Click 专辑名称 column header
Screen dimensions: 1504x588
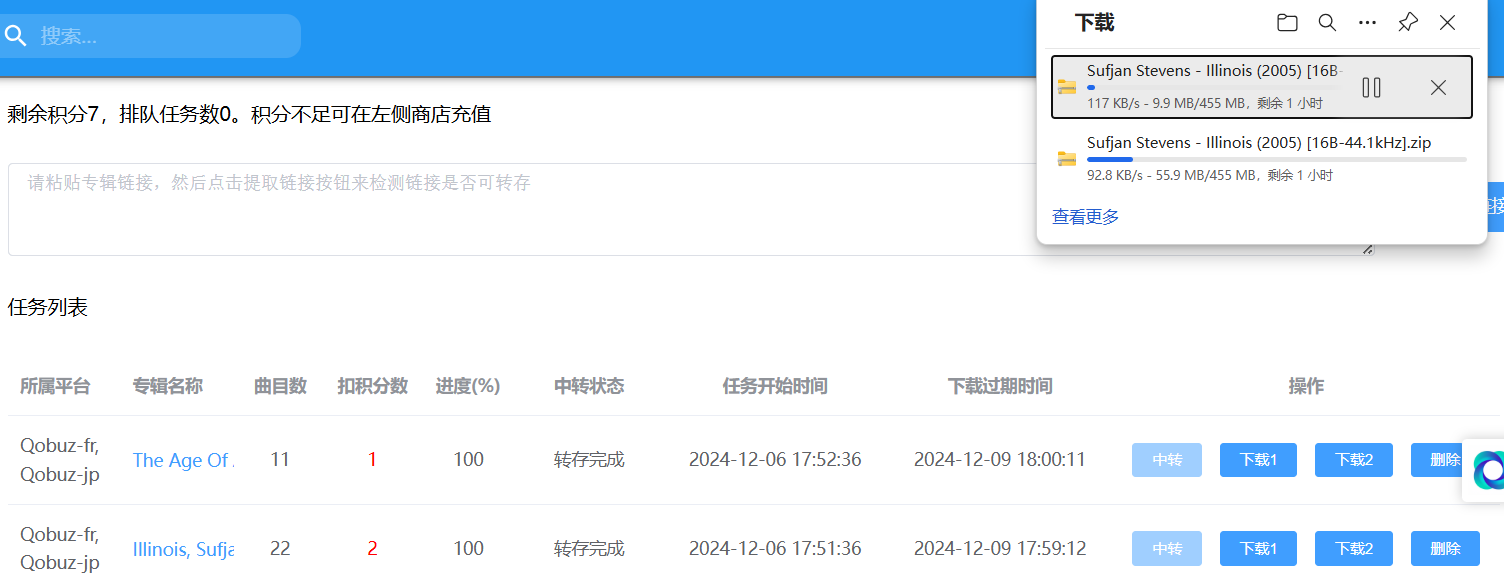pos(168,386)
